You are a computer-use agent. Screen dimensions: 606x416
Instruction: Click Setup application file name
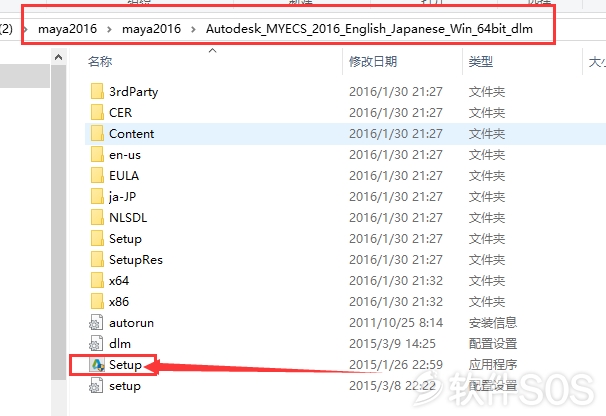coord(125,365)
